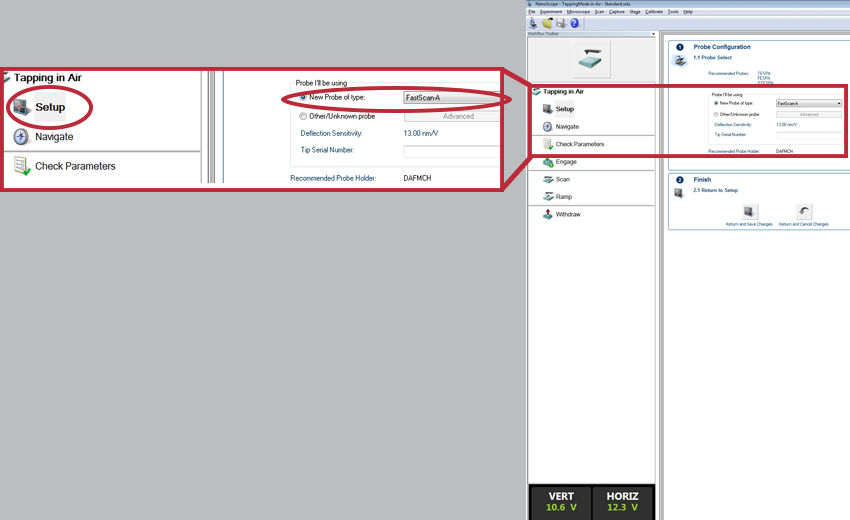This screenshot has width=850, height=520.
Task: Select the Scan workflow step
Action: coord(562,179)
